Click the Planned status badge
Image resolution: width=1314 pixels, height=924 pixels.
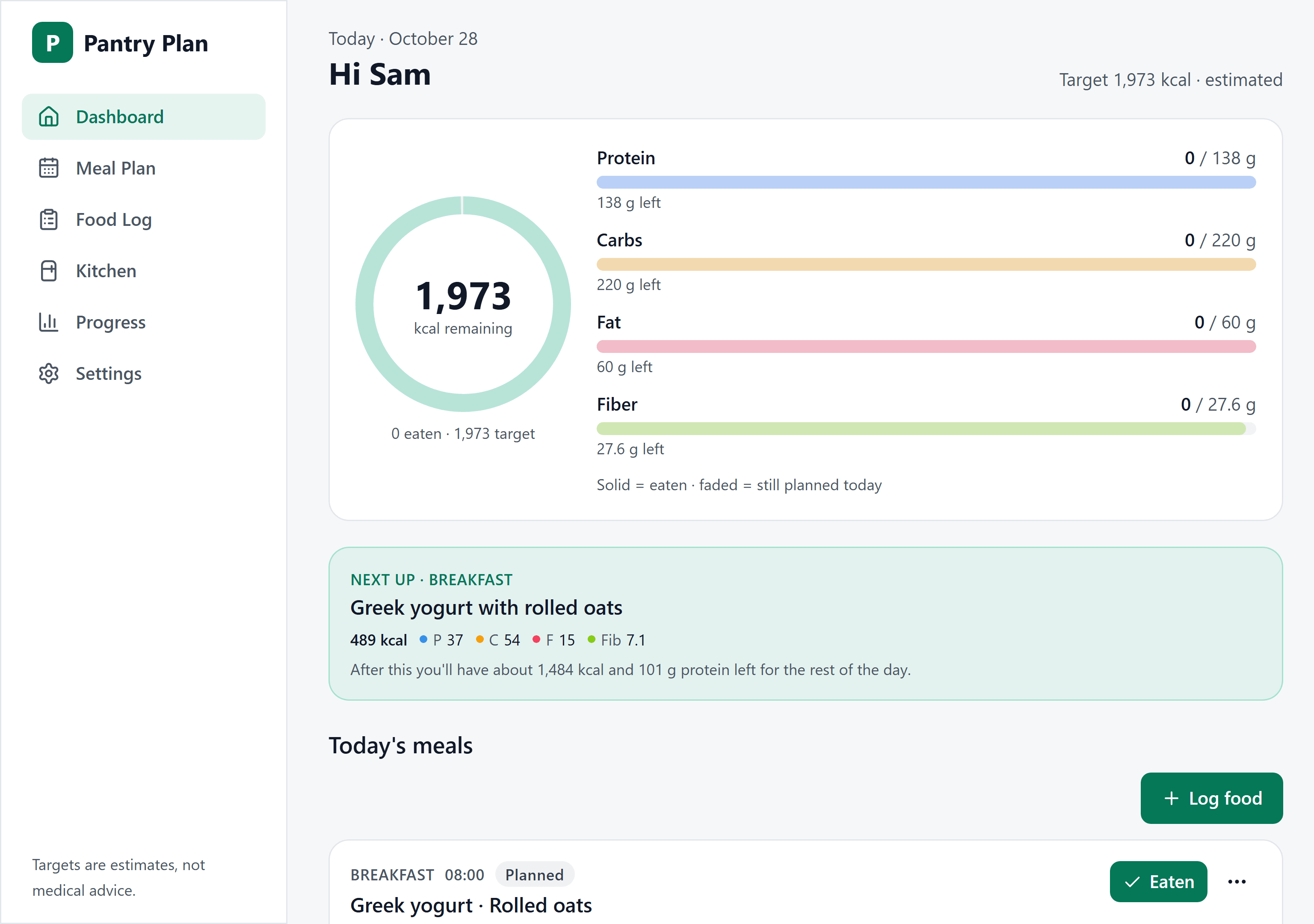[535, 874]
